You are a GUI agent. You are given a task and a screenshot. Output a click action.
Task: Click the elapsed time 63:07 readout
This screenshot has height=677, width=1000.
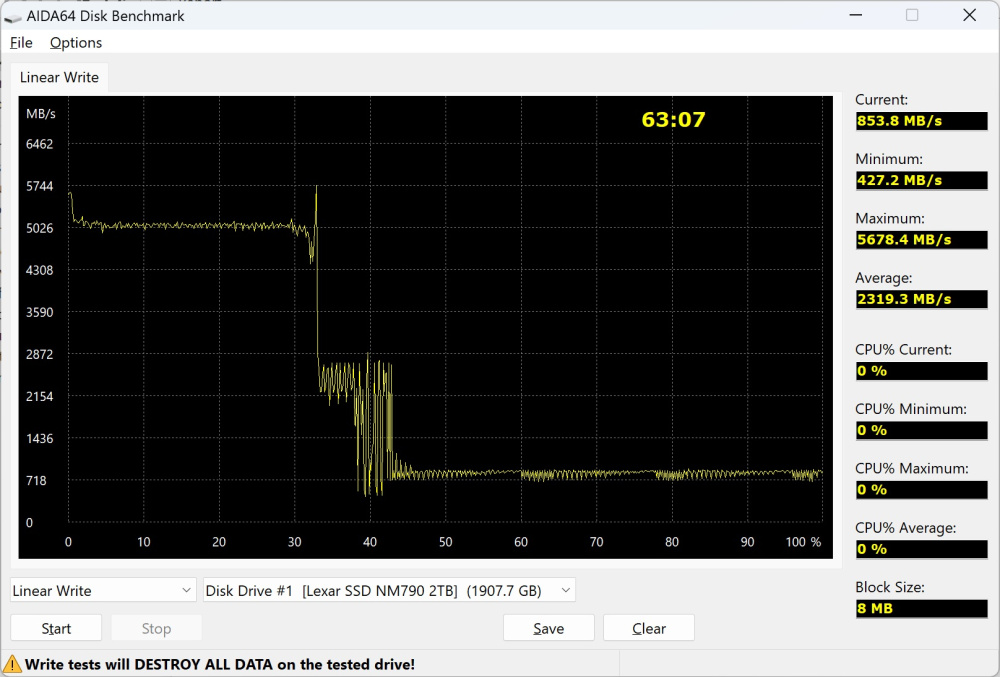(673, 120)
